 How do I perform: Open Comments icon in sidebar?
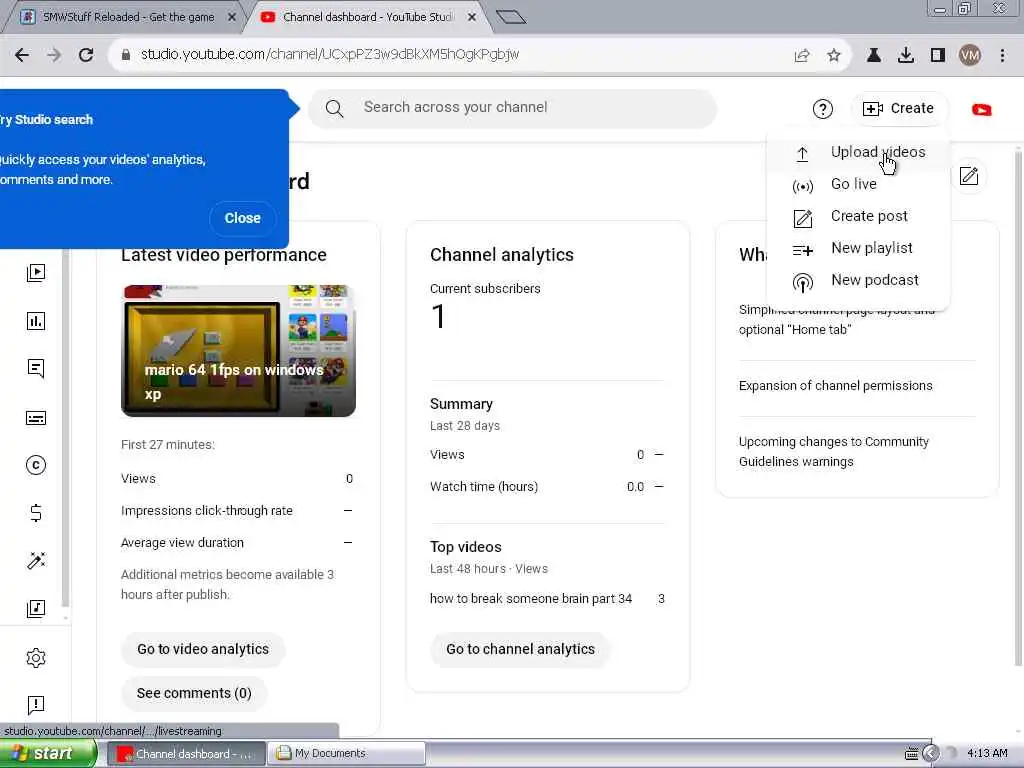[36, 369]
